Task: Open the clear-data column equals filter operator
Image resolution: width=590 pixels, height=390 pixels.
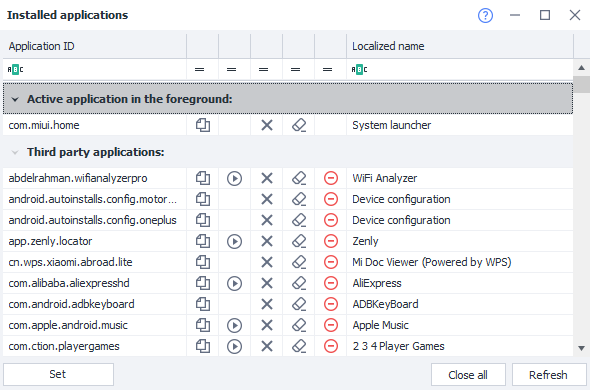Action: 295,70
